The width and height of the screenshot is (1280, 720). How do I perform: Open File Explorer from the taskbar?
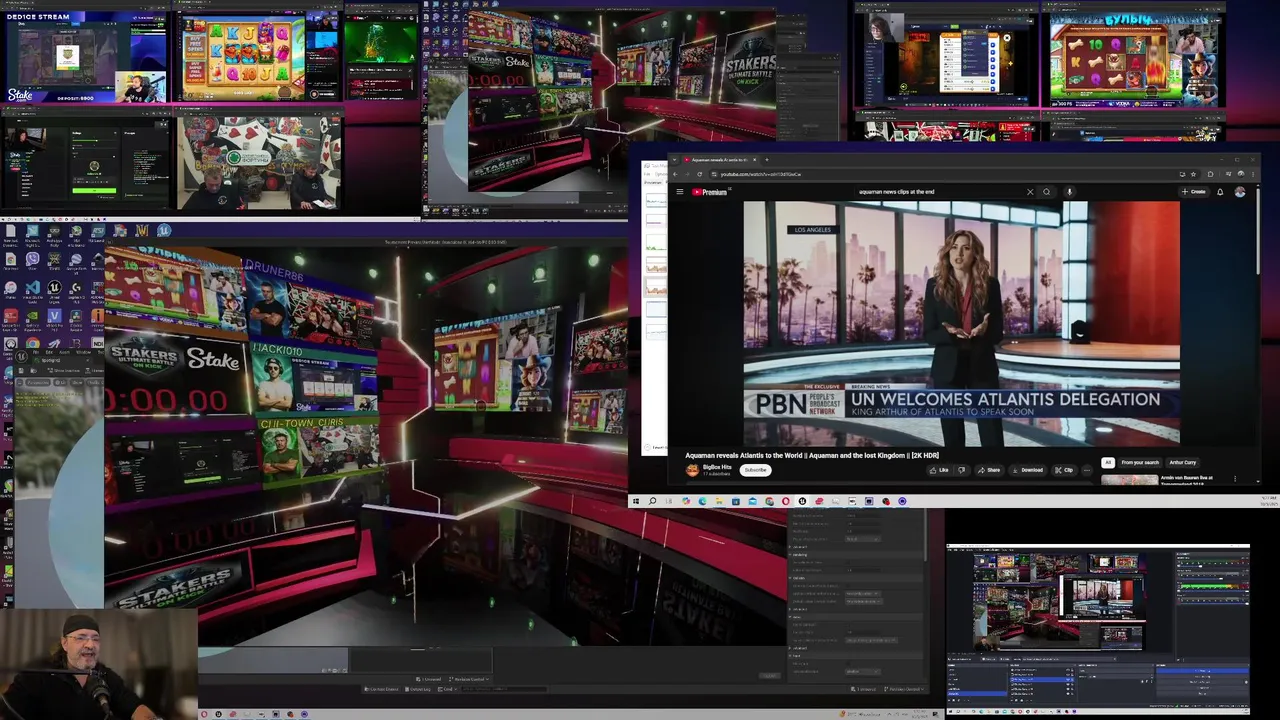pyautogui.click(x=718, y=501)
